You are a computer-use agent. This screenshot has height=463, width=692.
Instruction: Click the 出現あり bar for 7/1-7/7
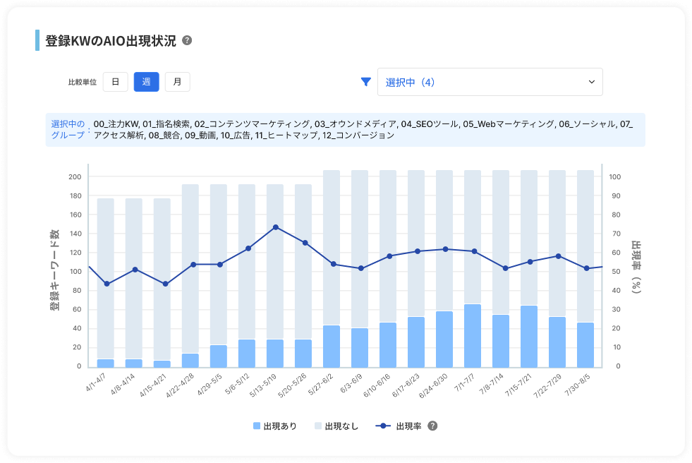click(x=472, y=336)
